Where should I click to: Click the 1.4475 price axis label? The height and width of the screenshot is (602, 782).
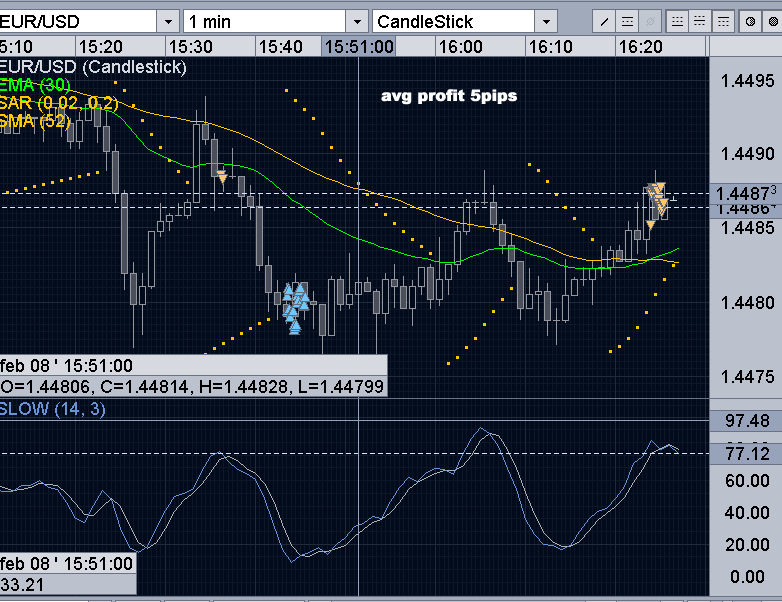pos(748,377)
